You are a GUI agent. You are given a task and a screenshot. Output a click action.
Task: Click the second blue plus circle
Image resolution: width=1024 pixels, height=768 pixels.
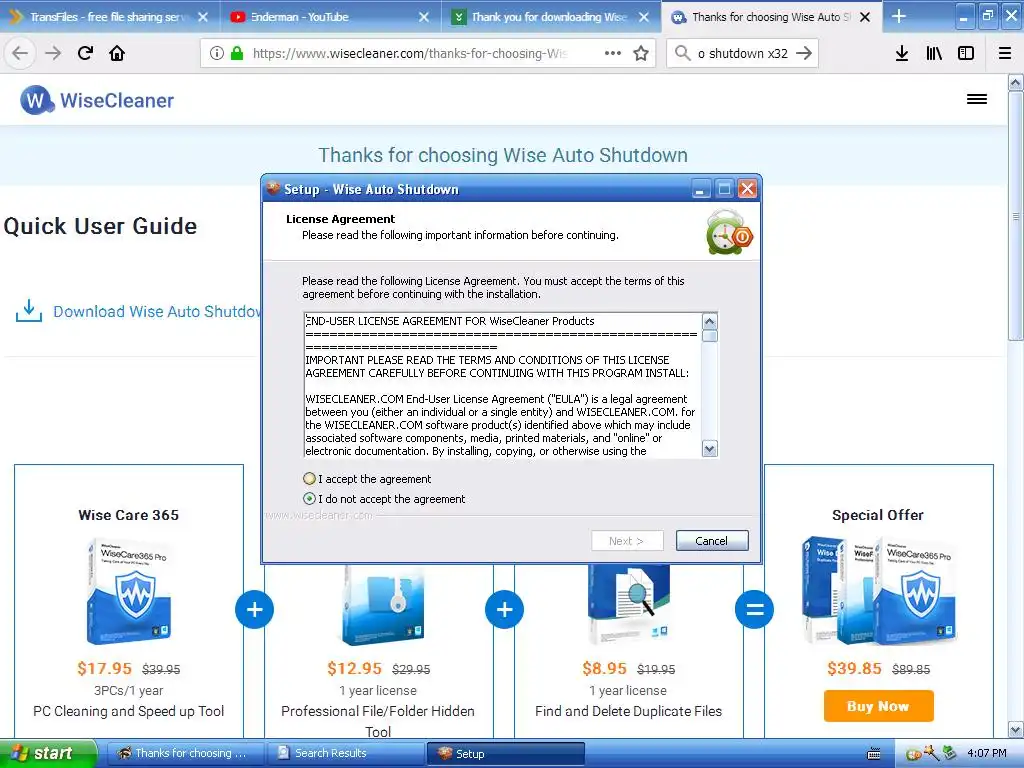[x=504, y=609]
